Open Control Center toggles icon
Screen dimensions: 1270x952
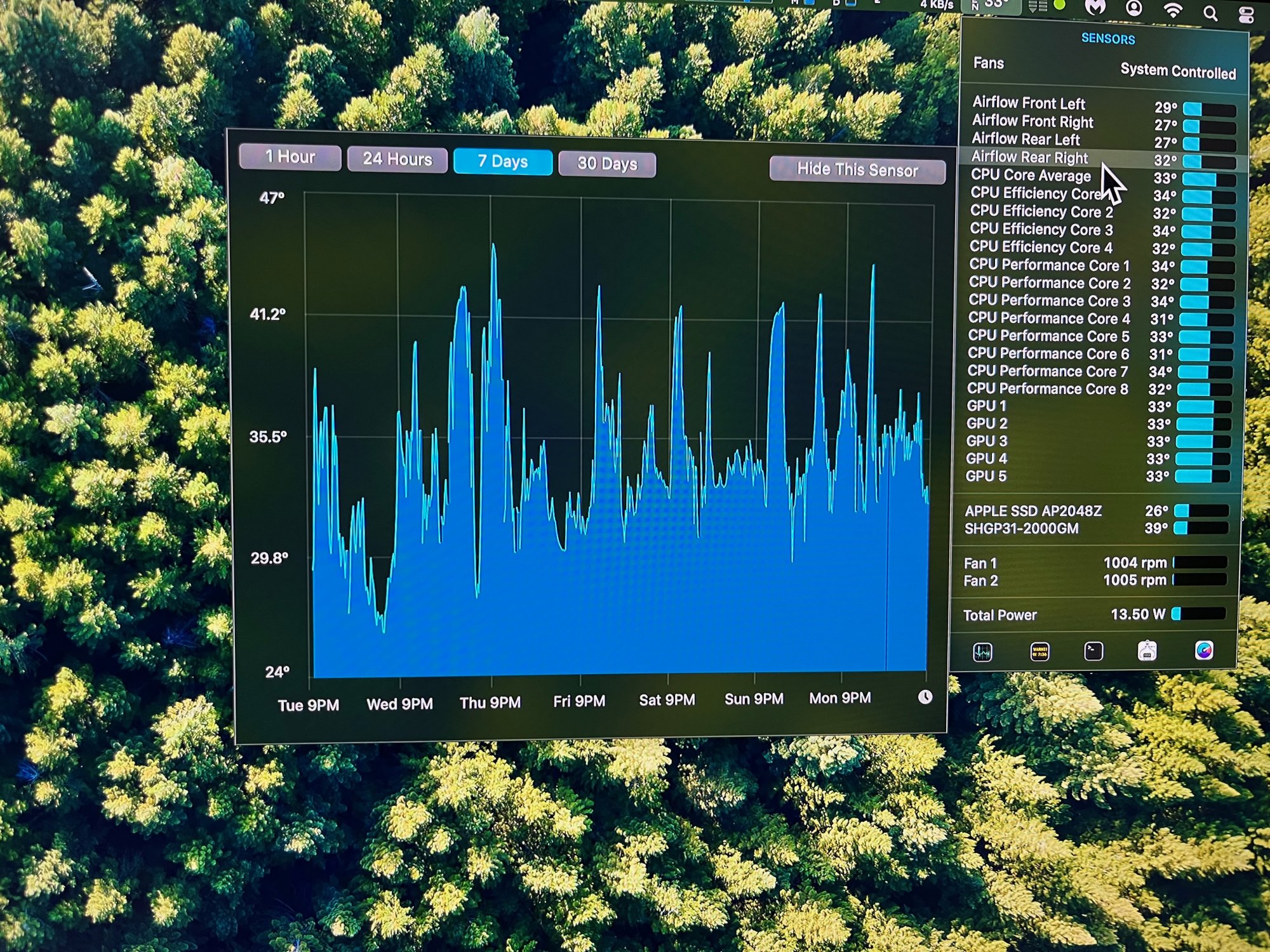tap(1246, 15)
